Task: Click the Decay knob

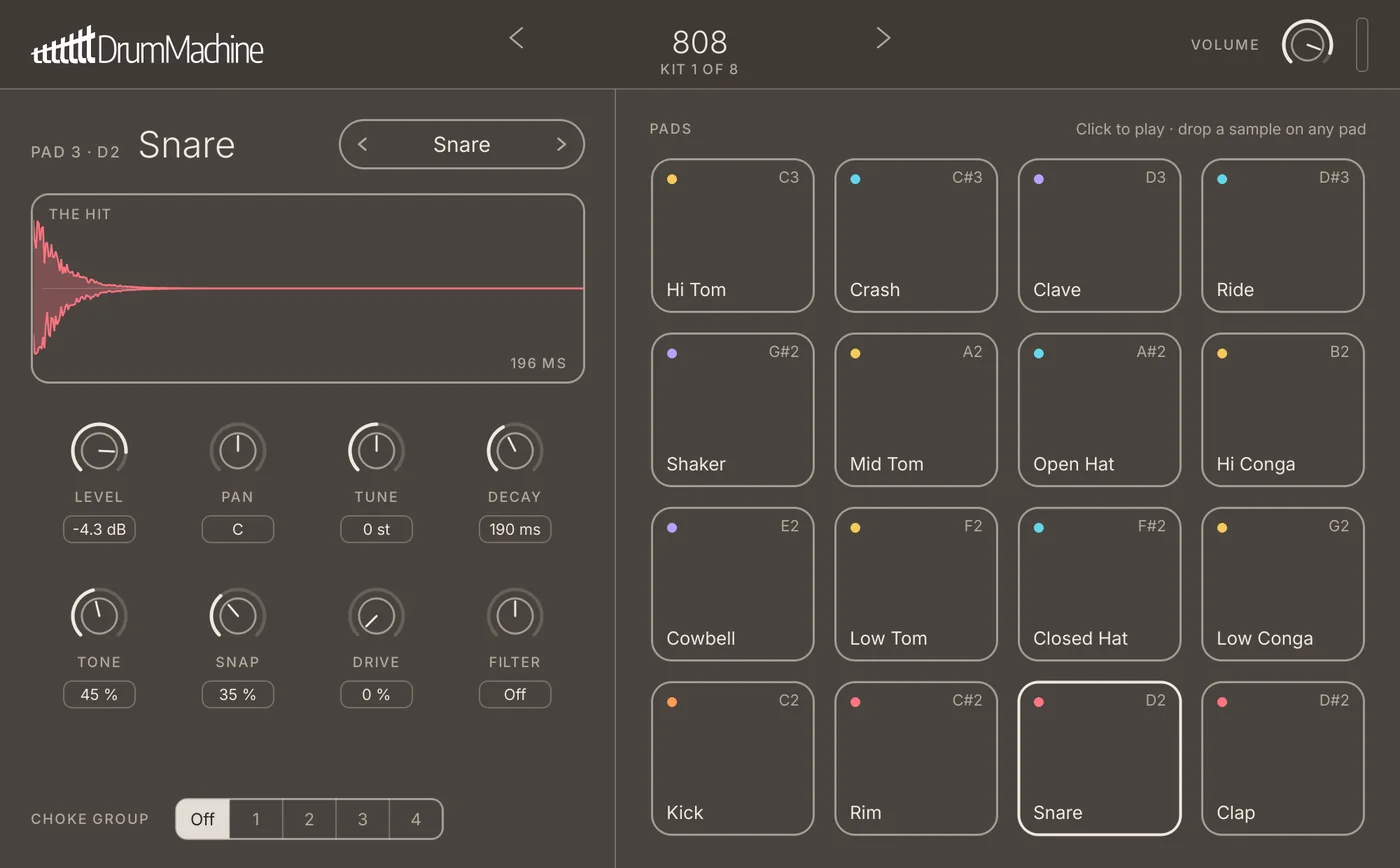Action: pyautogui.click(x=515, y=450)
